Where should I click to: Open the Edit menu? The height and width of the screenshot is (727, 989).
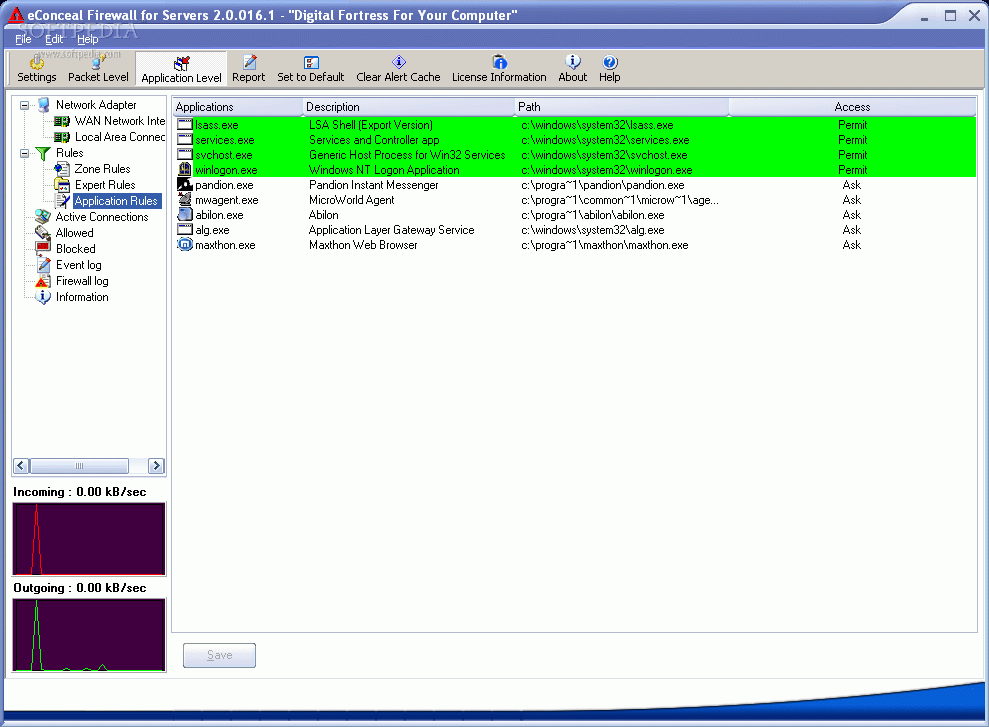tap(54, 39)
